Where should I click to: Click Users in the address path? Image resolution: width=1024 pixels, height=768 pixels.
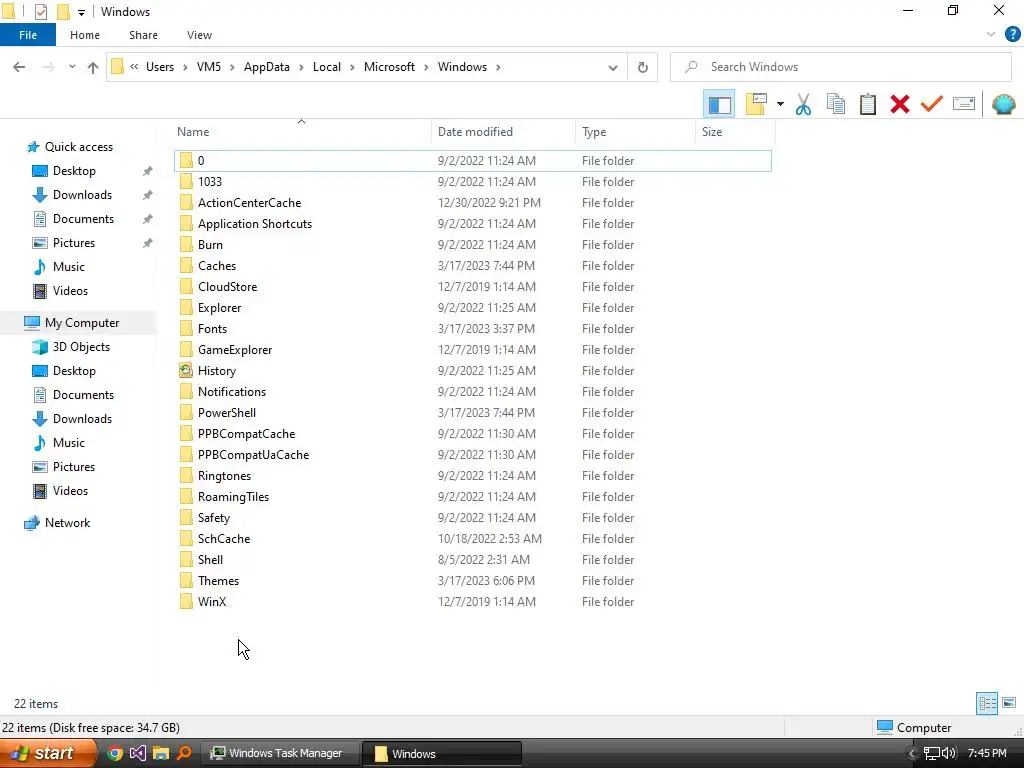click(160, 67)
